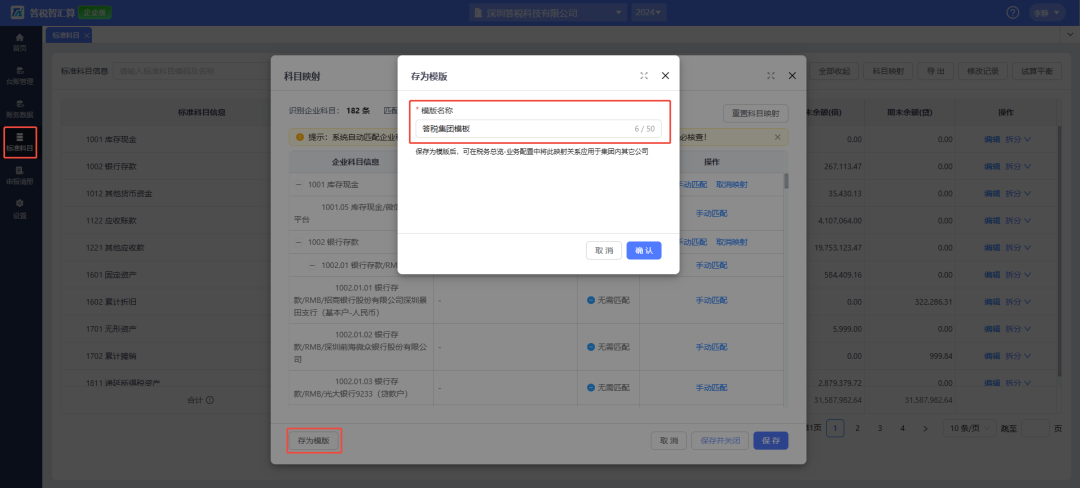Click 编辑 for 1221 其他应收款
The width and height of the screenshot is (1080, 488).
(992, 248)
